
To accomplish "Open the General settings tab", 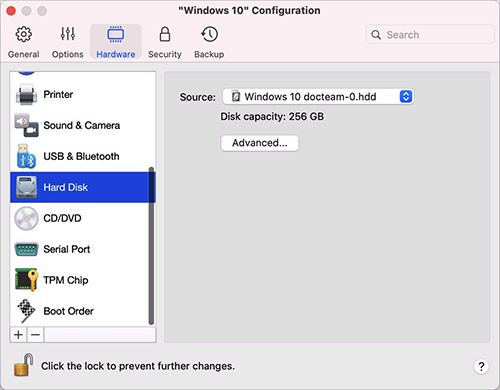I will coord(23,42).
